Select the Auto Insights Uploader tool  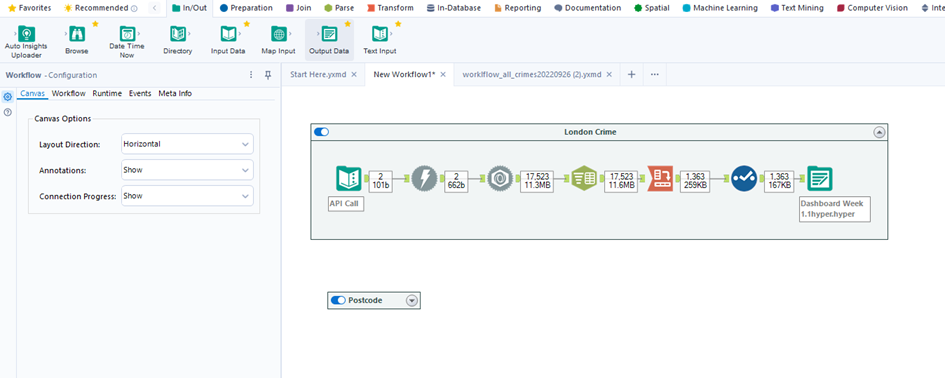pos(27,41)
